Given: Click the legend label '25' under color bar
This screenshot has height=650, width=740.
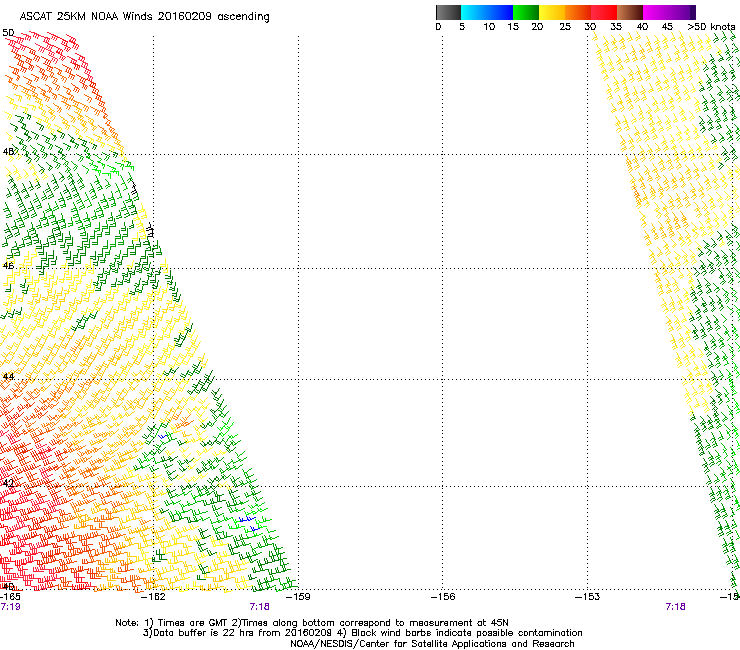Looking at the screenshot, I should point(565,27).
